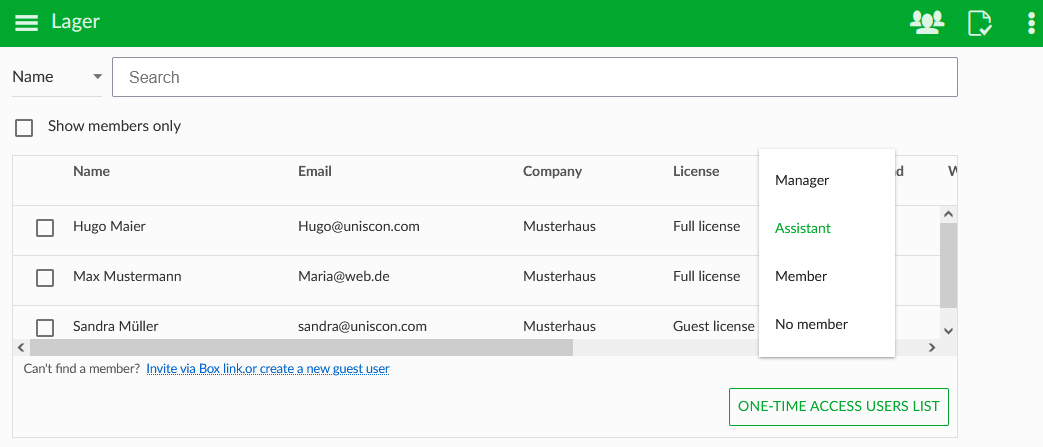Choose Manager from the role list

click(x=802, y=181)
